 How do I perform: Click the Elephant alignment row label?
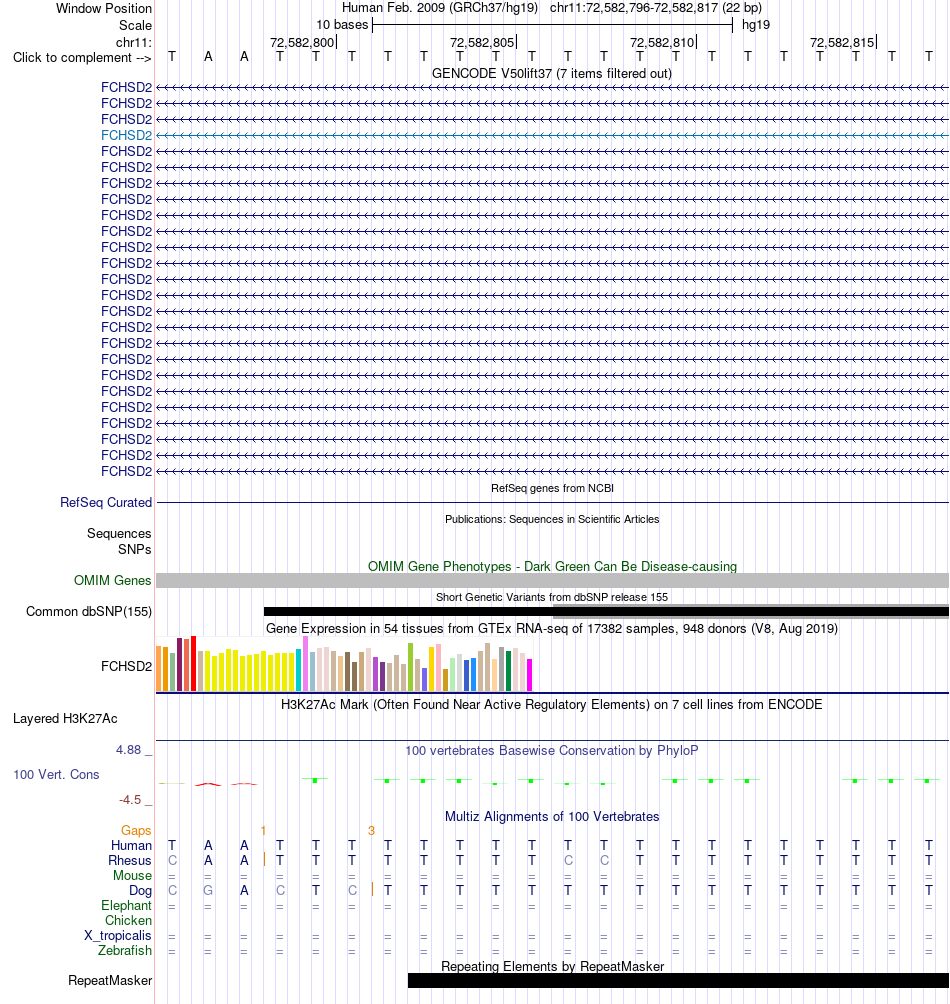click(127, 905)
